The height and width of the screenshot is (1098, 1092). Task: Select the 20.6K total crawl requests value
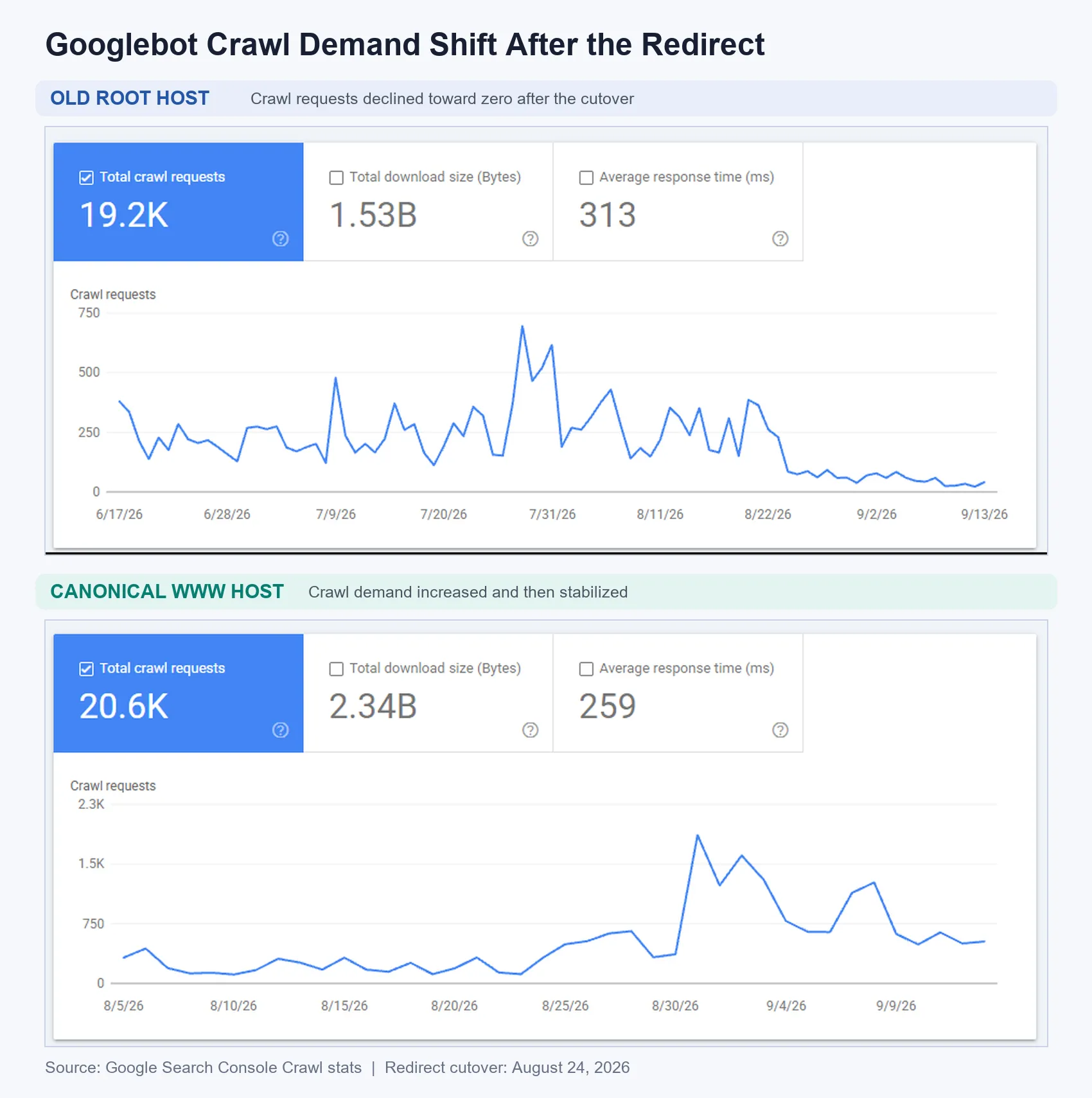point(124,706)
